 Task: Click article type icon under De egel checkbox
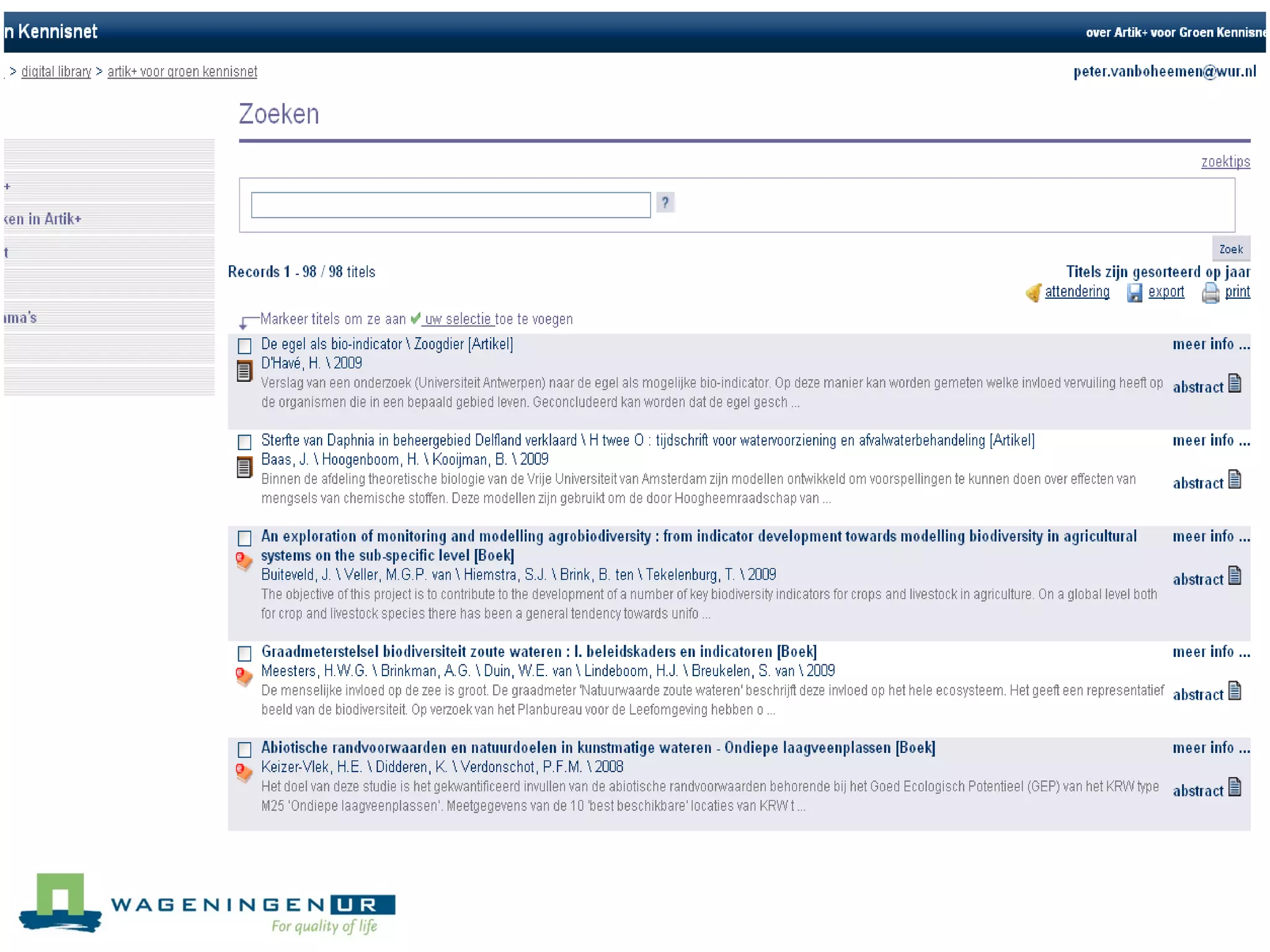(244, 371)
